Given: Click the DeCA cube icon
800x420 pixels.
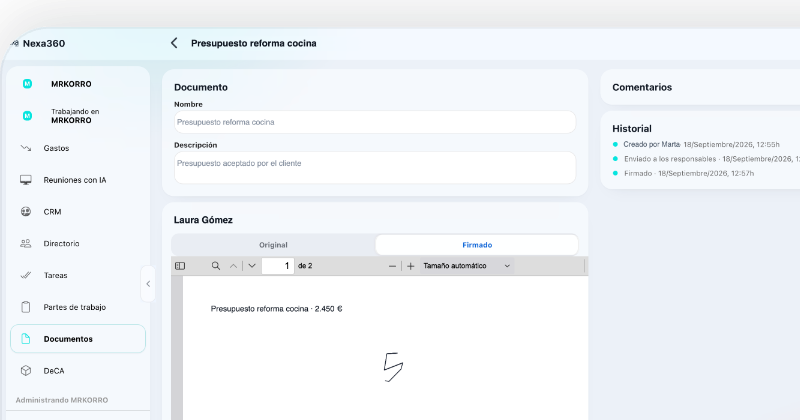Looking at the screenshot, I should [x=26, y=370].
